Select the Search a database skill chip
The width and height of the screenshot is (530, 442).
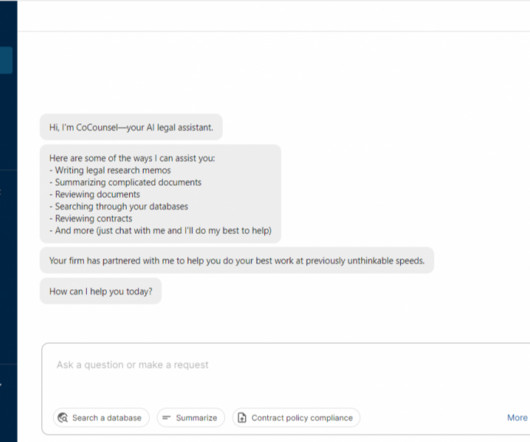pos(101,418)
